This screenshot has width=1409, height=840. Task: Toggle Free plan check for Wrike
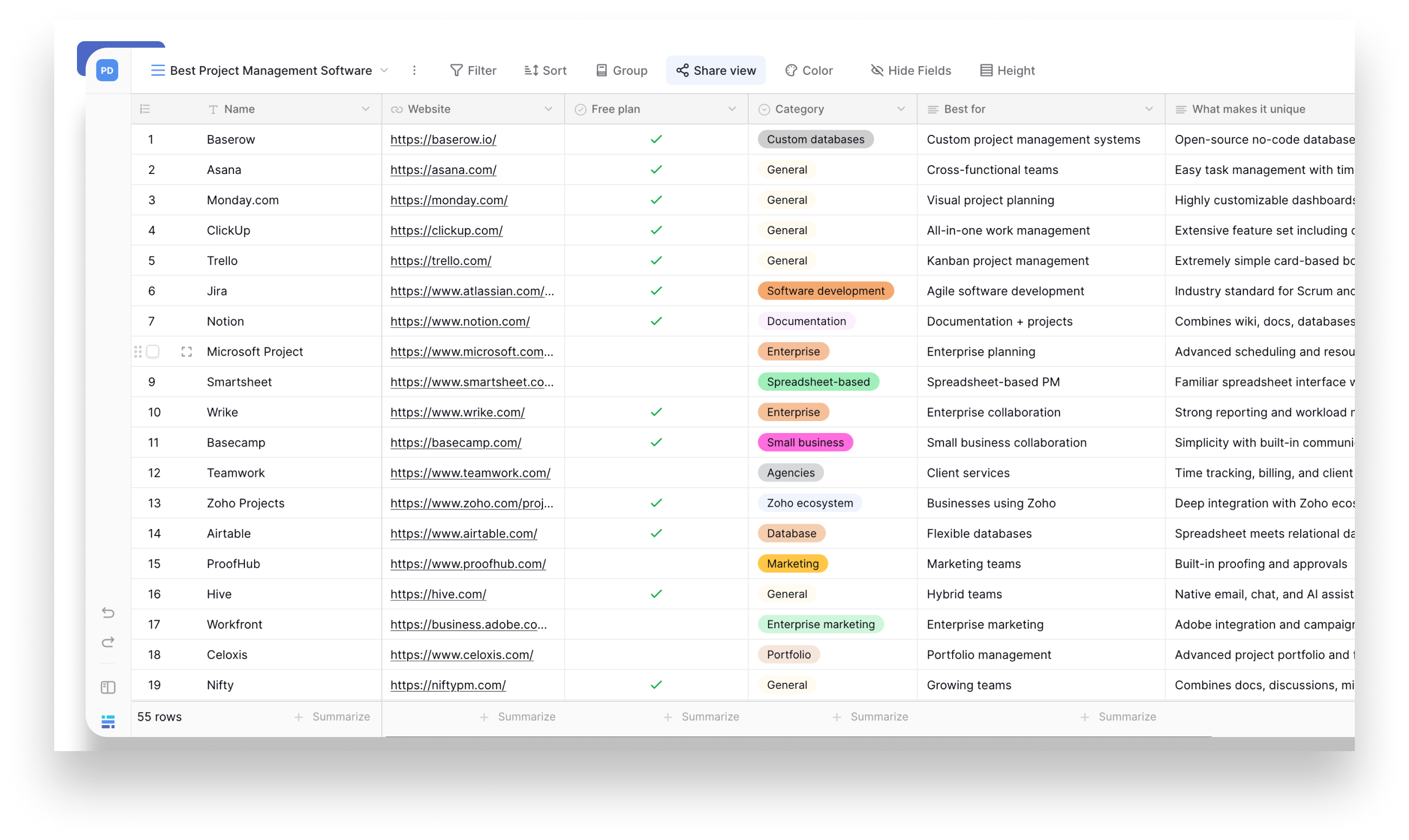[656, 412]
